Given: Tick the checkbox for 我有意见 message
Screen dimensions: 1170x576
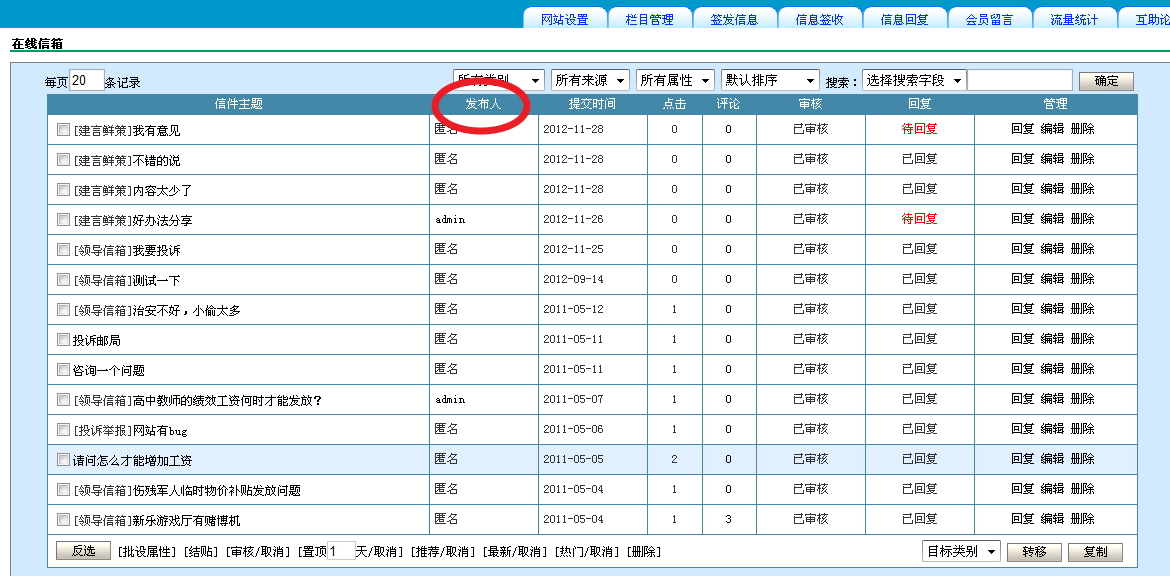Looking at the screenshot, I should click(64, 130).
